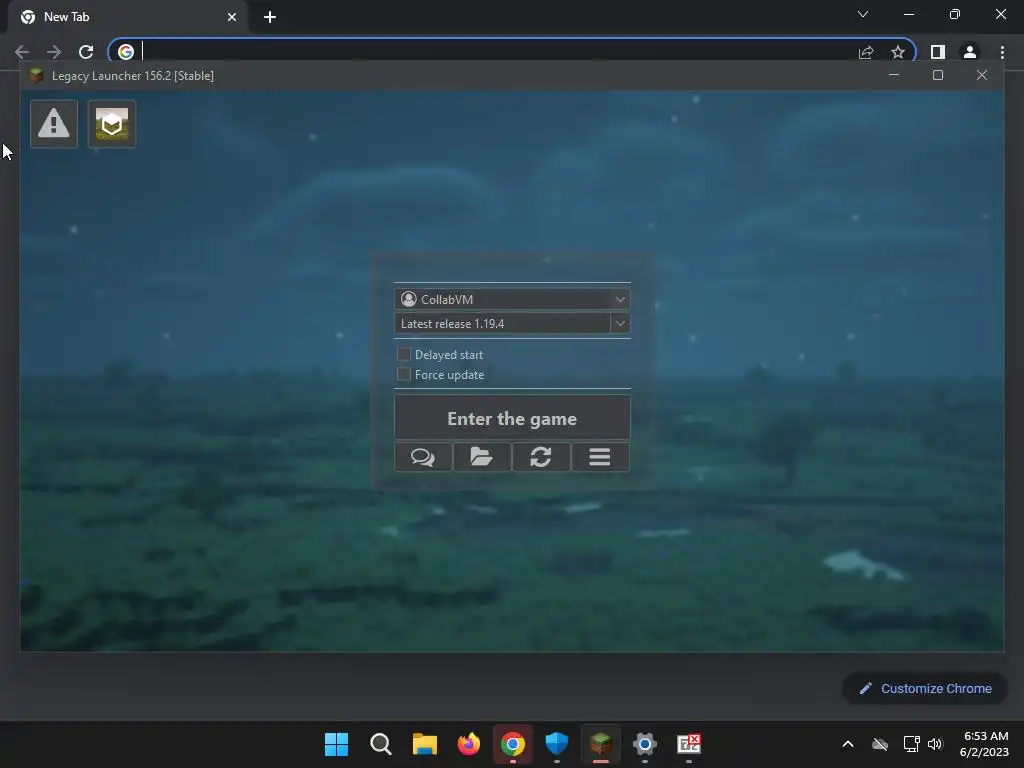This screenshot has width=1024, height=768.
Task: Launch Firefox from the taskbar
Action: 469,744
